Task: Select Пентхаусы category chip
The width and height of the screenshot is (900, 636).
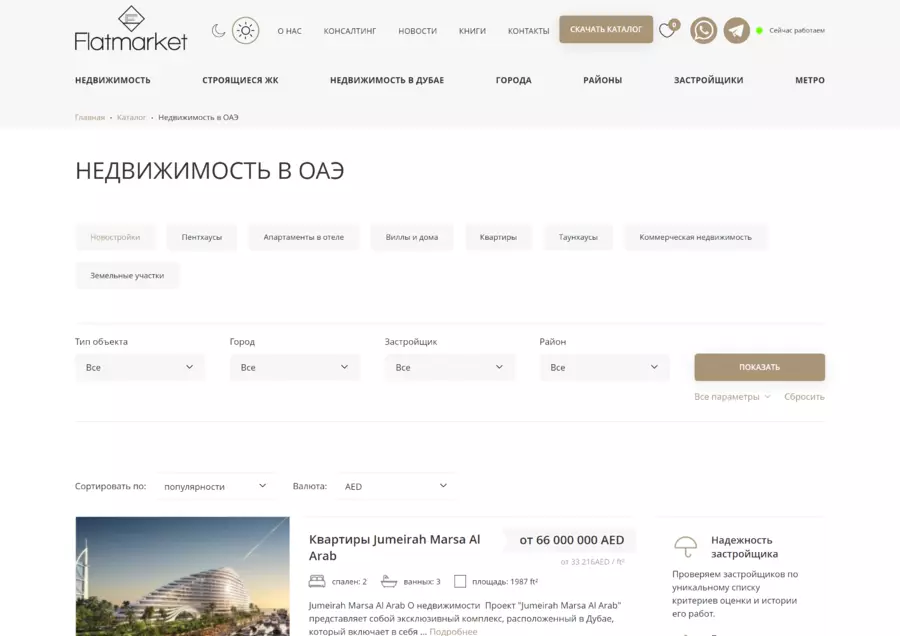Action: click(x=201, y=237)
